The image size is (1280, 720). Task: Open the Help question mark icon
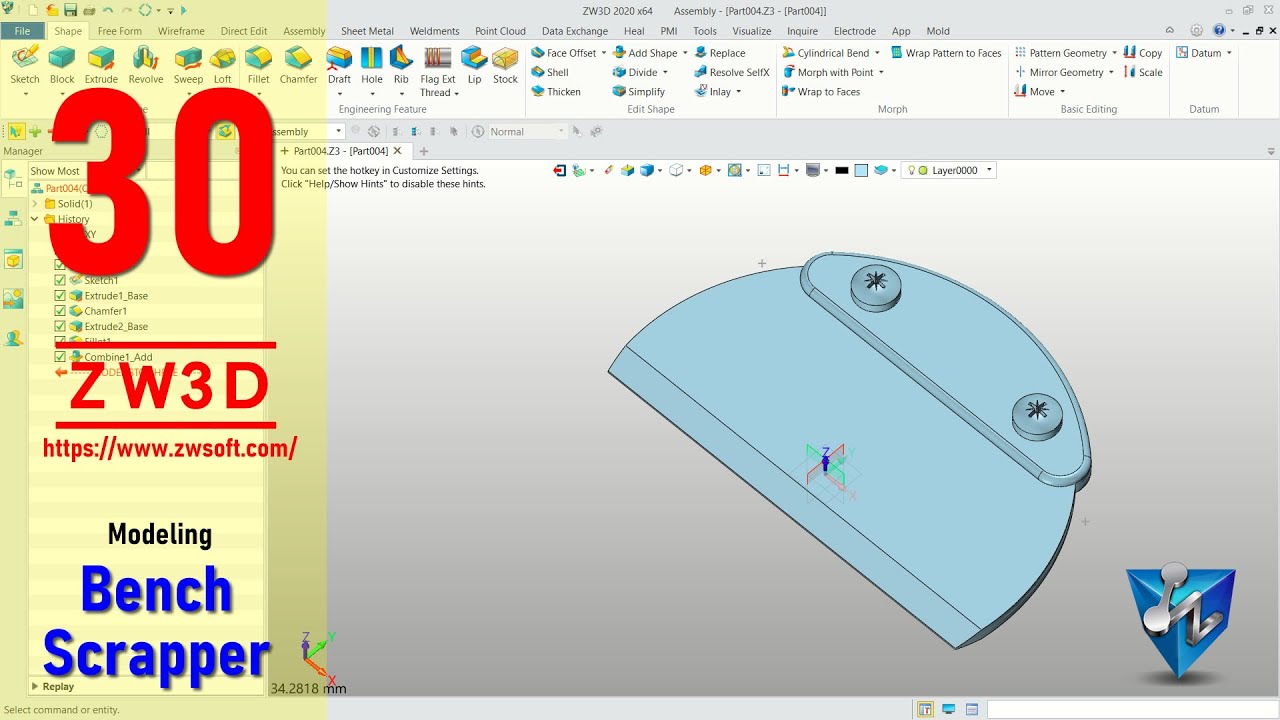point(1218,30)
